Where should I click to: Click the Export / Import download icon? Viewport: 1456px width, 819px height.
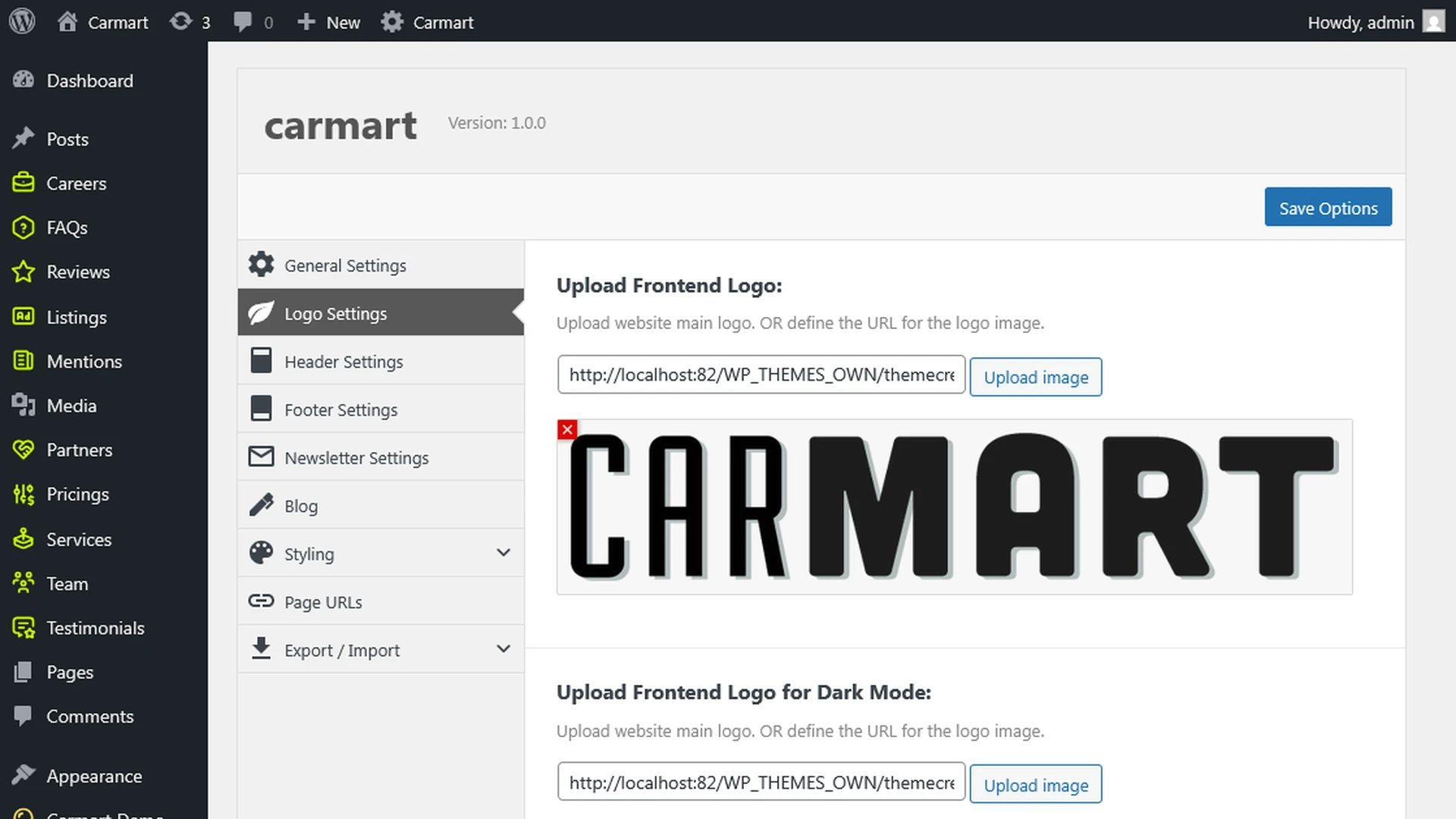[261, 648]
